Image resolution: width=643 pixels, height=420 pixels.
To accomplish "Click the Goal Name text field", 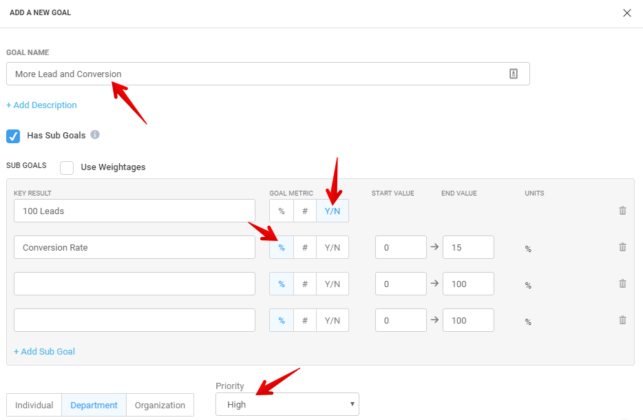I will point(250,74).
